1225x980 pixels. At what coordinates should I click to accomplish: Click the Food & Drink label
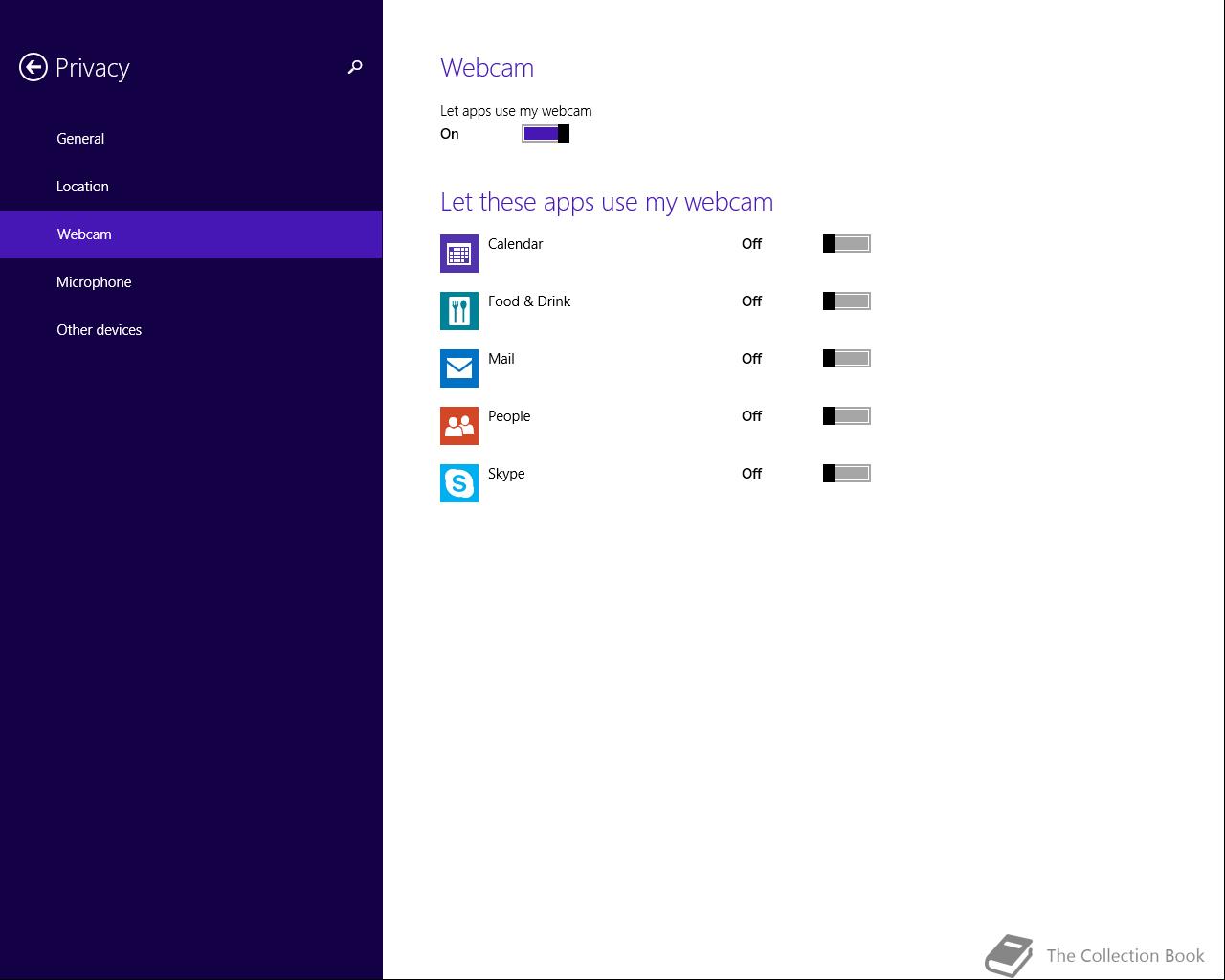pos(529,301)
